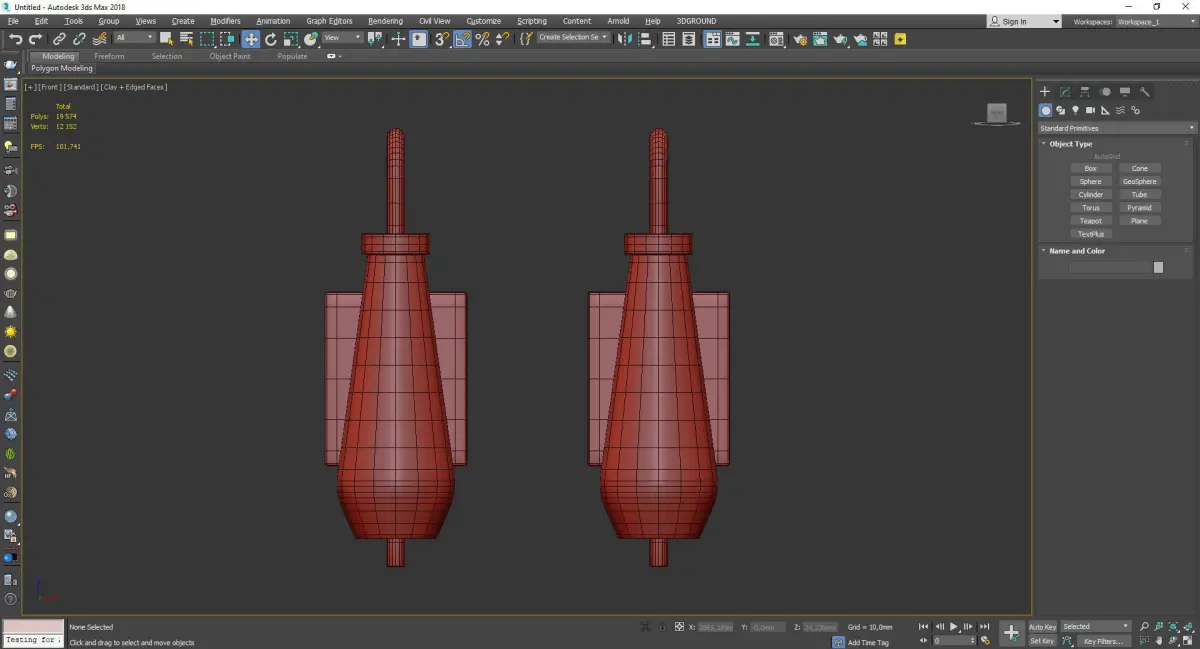This screenshot has height=649, width=1200.
Task: Select the Select and Link tool
Action: pos(59,39)
